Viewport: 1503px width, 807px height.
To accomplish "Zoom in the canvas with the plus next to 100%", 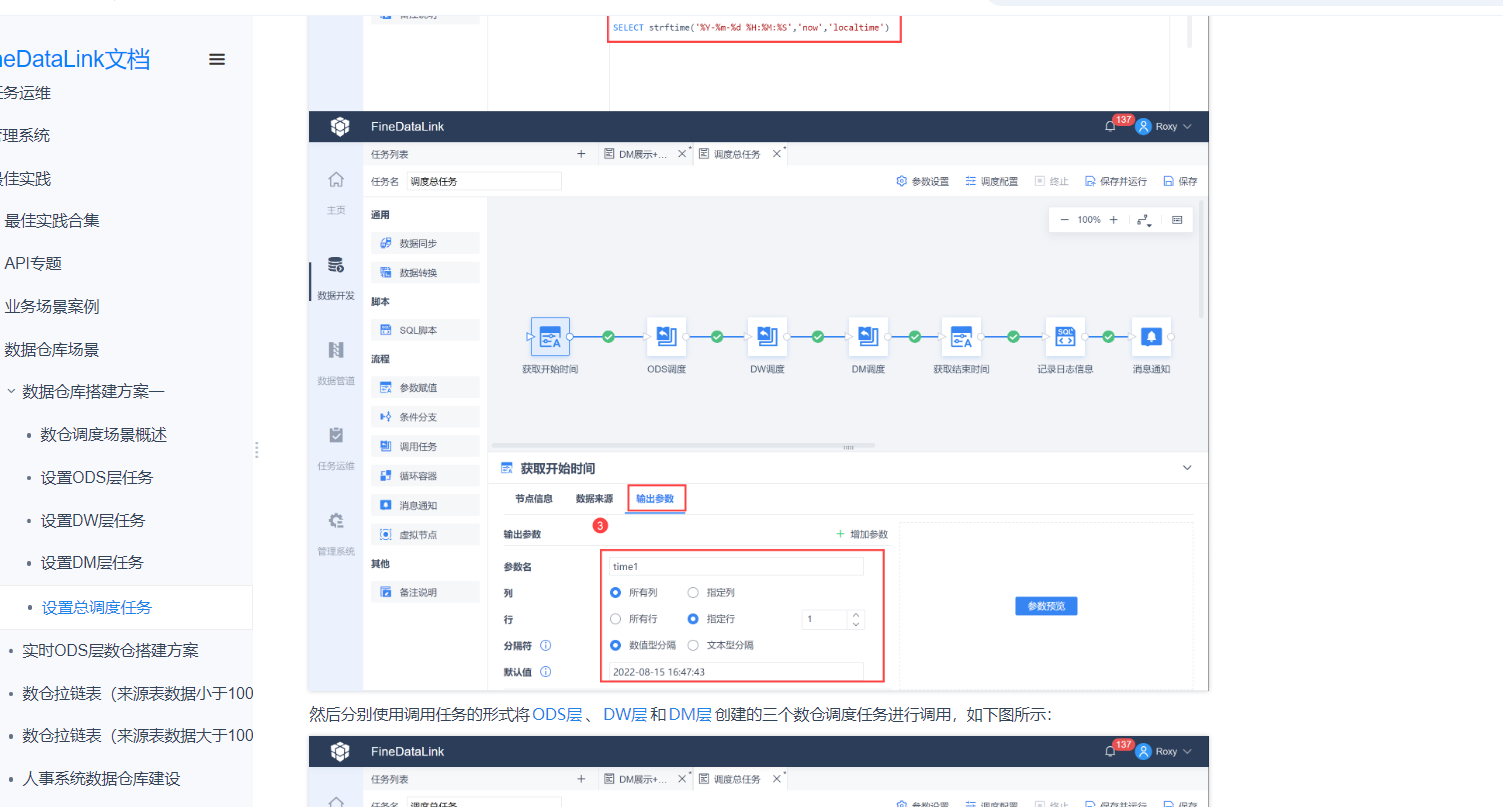I will click(x=1113, y=220).
